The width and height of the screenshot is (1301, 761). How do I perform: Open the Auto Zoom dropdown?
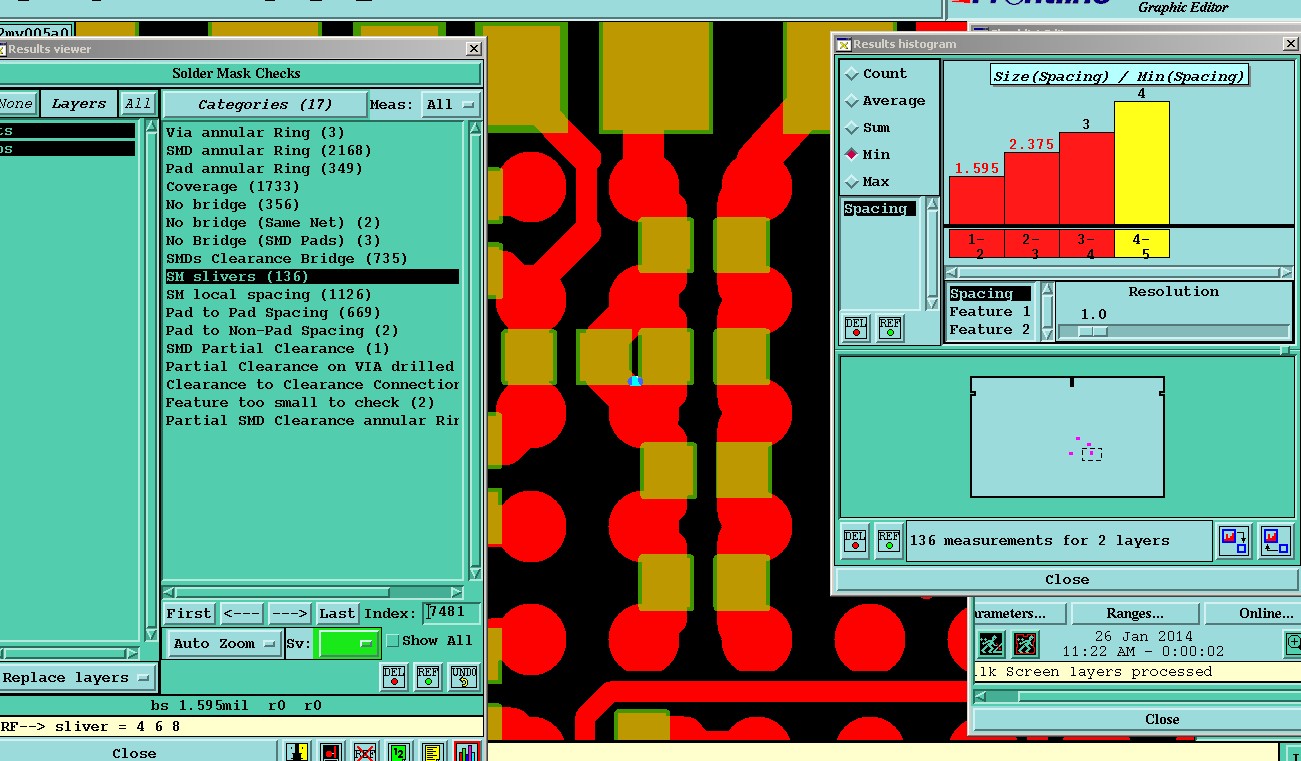coord(225,644)
